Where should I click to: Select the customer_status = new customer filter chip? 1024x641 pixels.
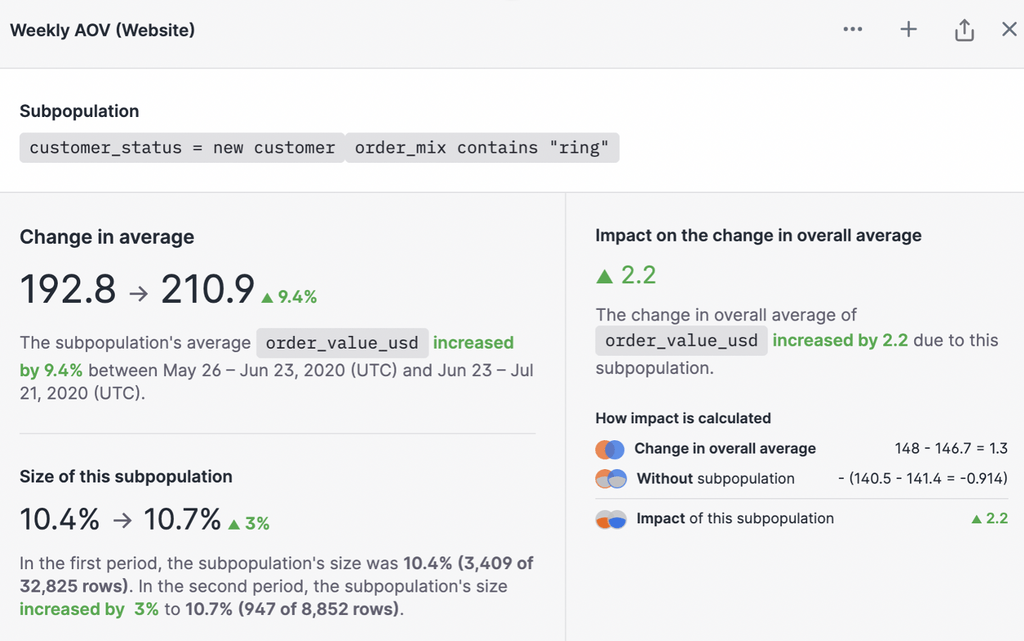(x=182, y=148)
